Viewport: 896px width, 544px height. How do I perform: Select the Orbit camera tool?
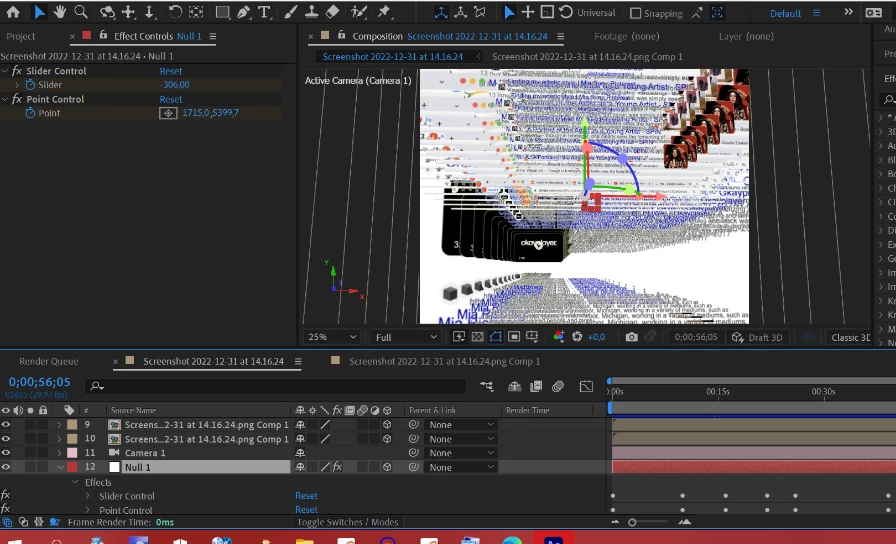pyautogui.click(x=107, y=12)
